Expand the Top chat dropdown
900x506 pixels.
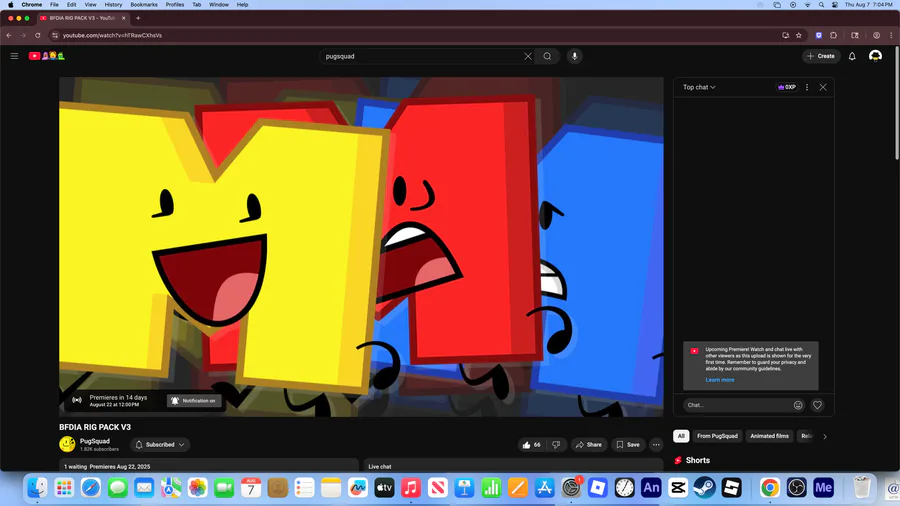[x=699, y=87]
